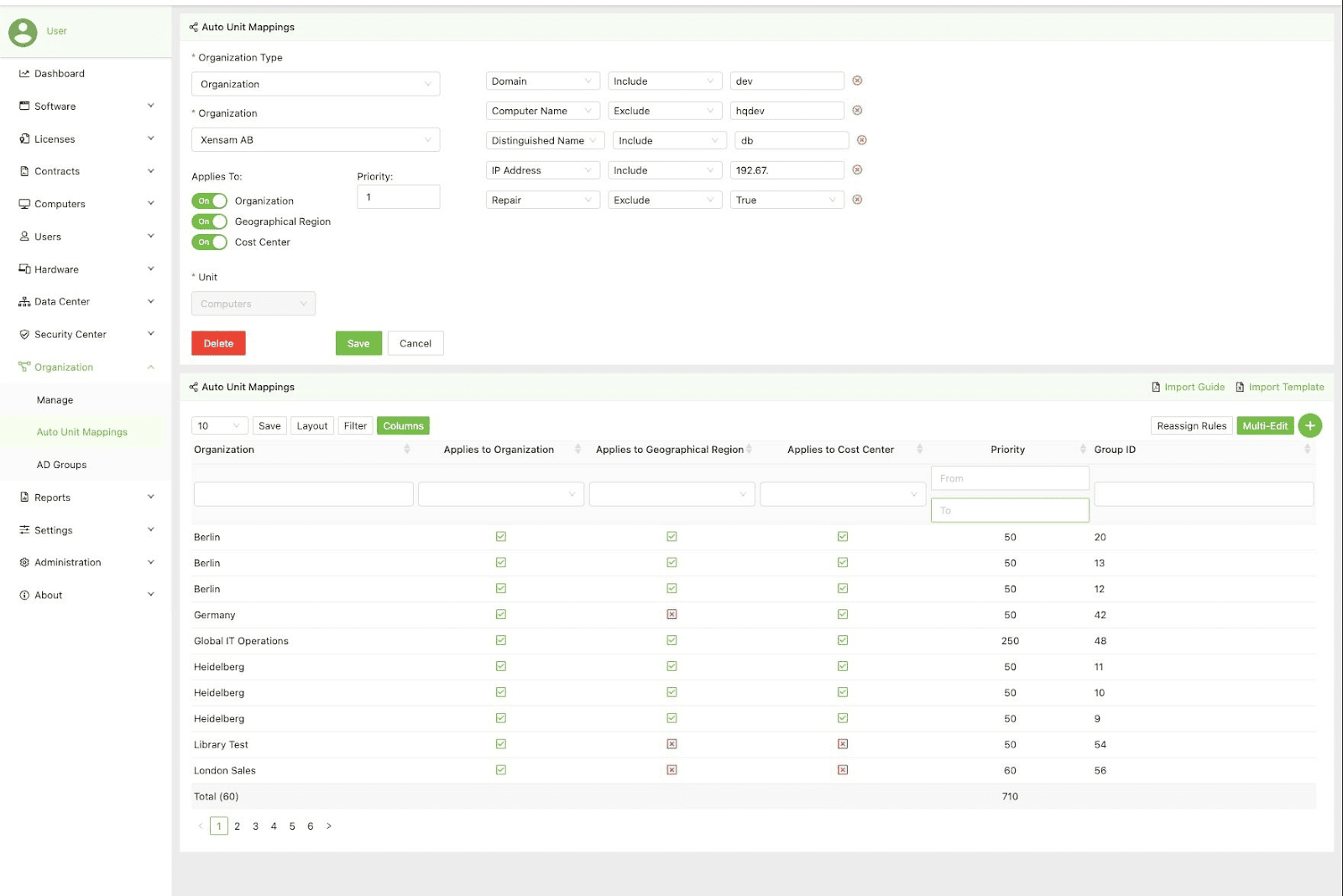Open the Organization Type dropdown
The height and width of the screenshot is (896, 1343).
point(316,84)
